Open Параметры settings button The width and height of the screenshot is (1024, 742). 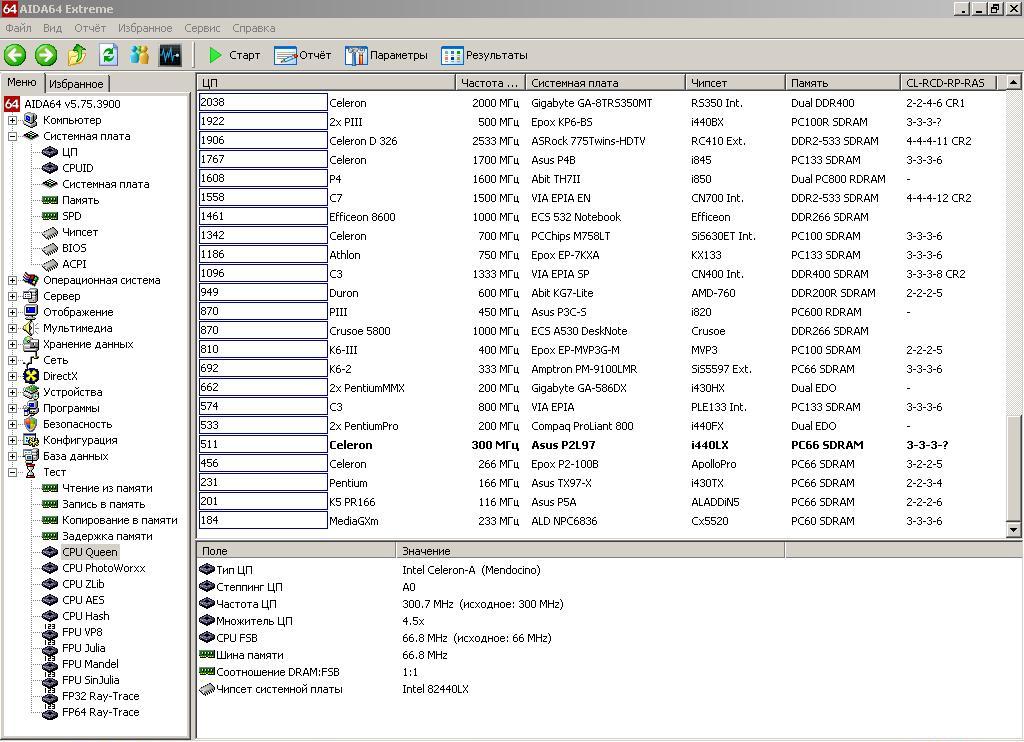pos(386,56)
